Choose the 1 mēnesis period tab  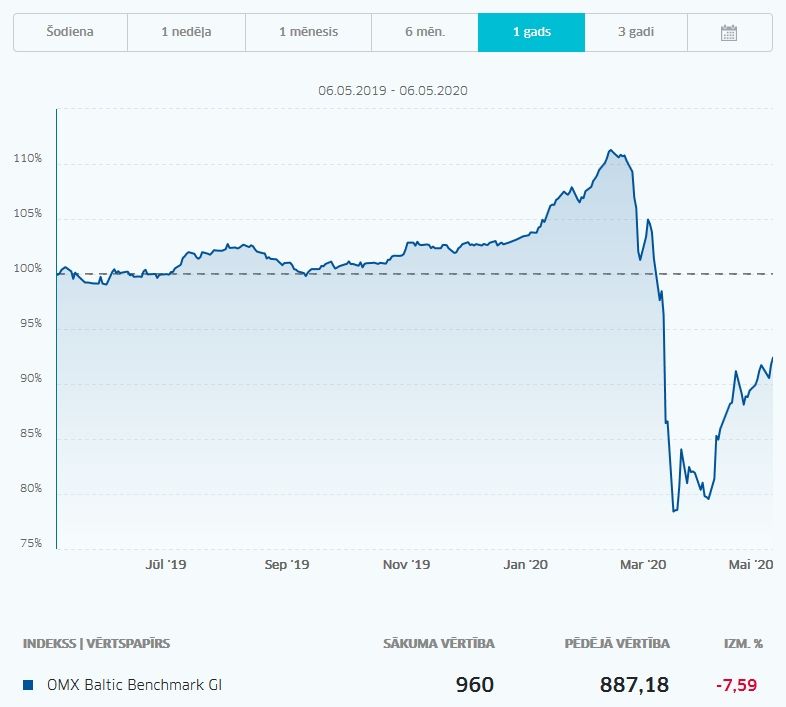(308, 33)
